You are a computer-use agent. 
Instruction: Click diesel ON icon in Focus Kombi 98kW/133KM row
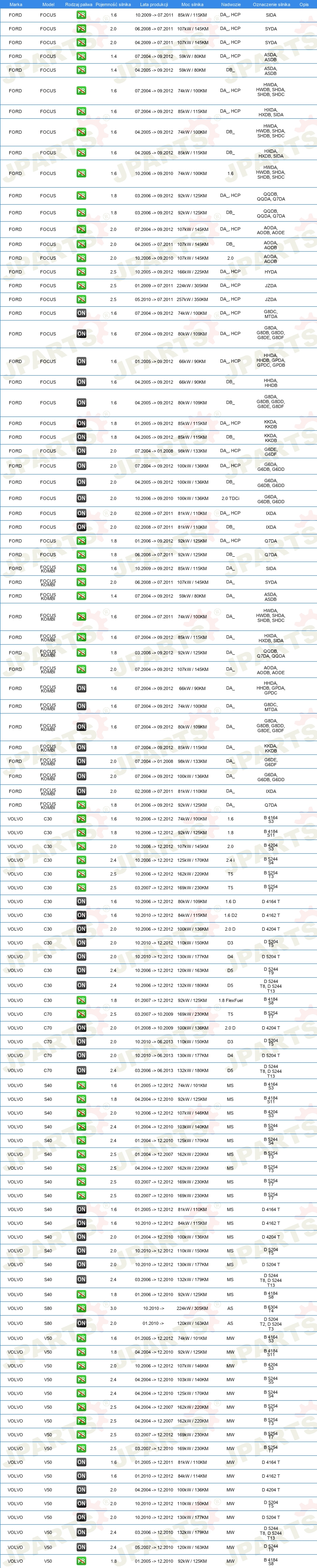coord(81,761)
